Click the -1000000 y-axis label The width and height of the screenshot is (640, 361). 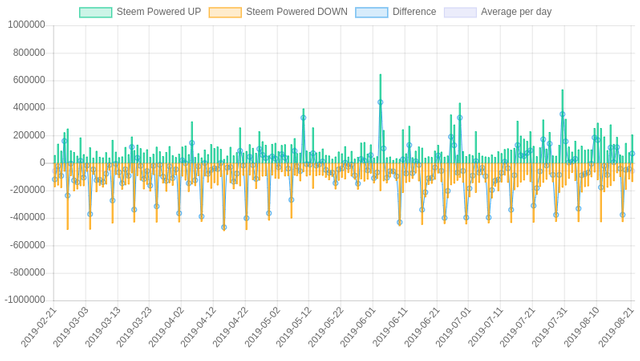click(x=25, y=300)
